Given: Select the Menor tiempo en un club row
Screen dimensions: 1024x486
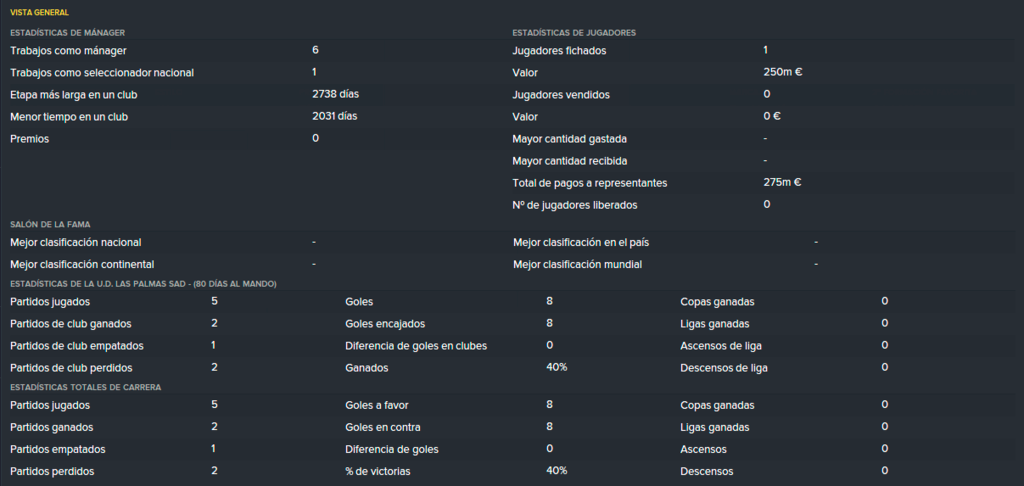Looking at the screenshot, I should 256,117.
